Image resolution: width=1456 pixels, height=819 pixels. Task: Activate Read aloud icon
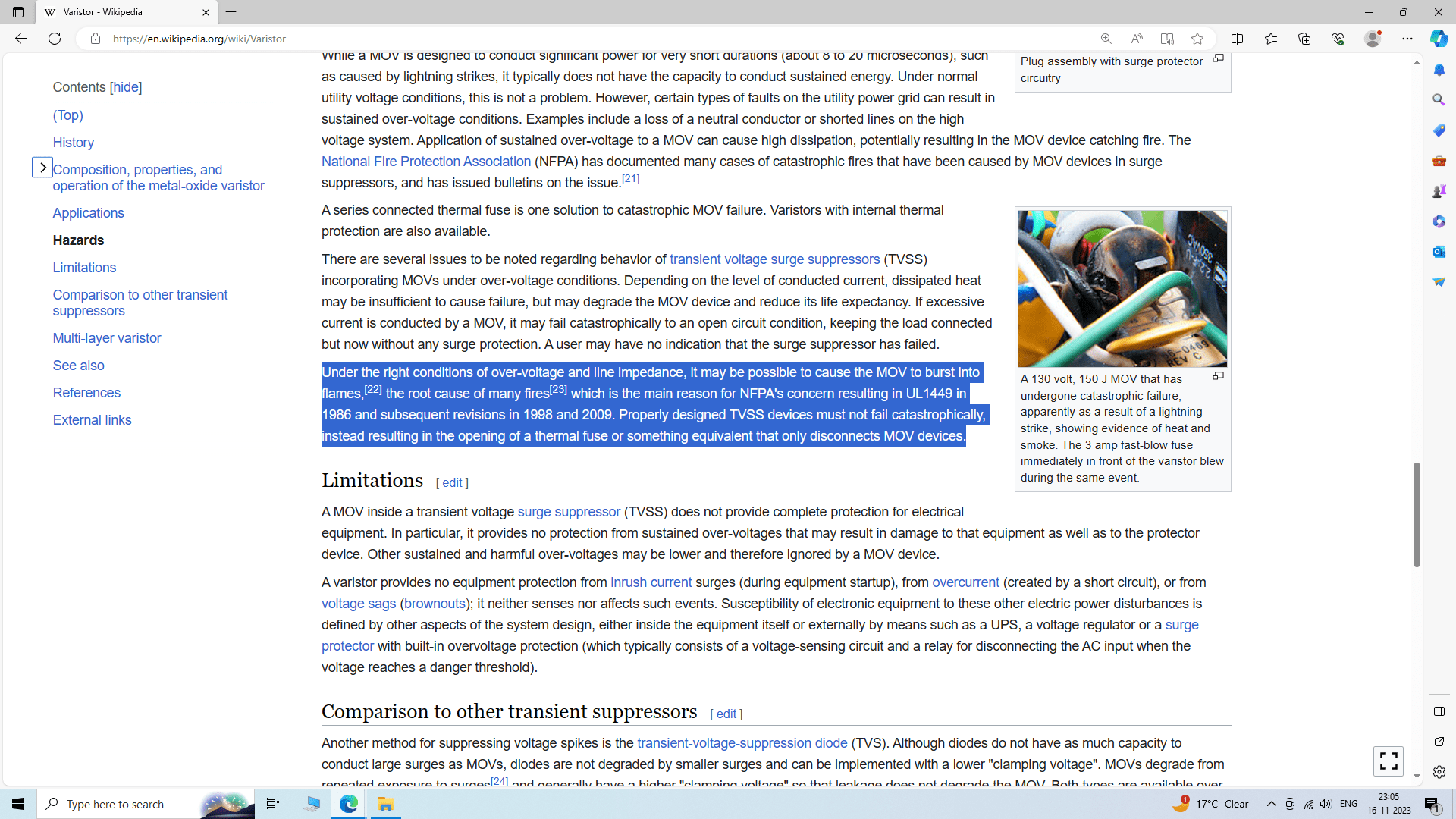coord(1137,39)
